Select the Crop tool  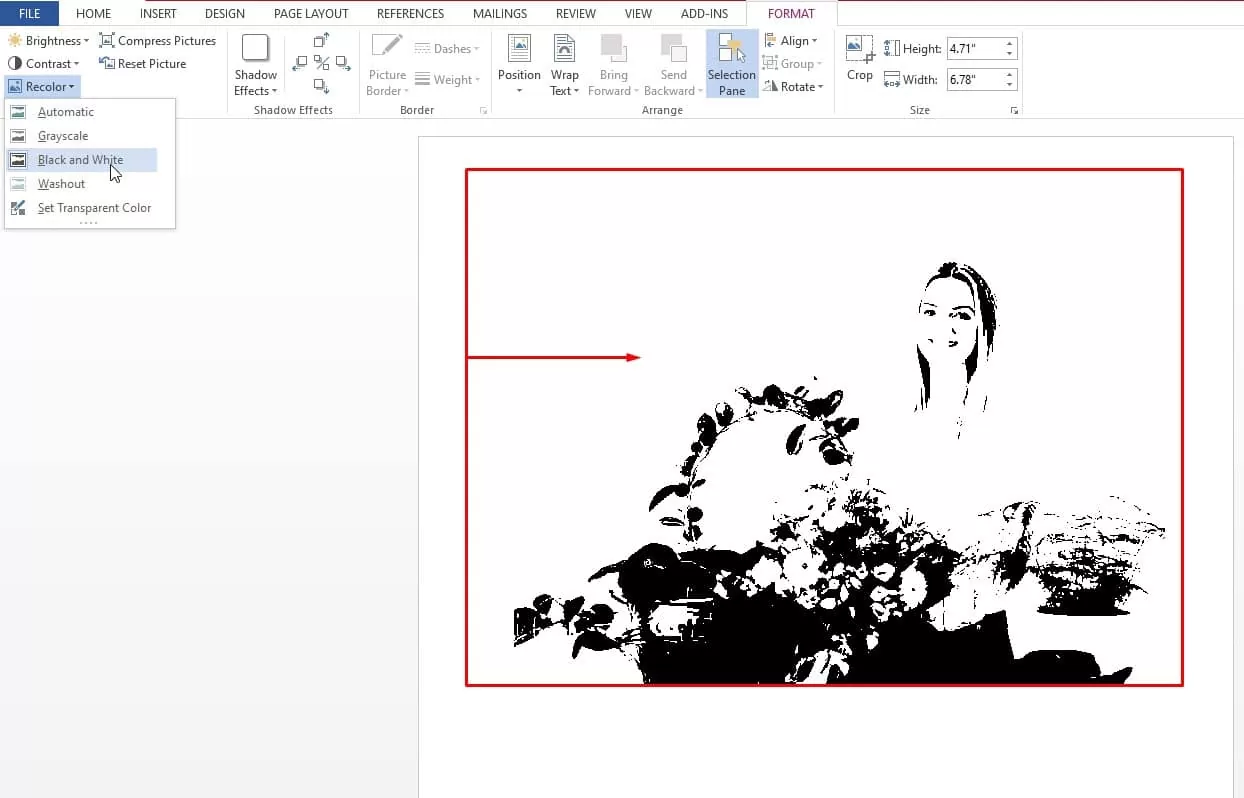tap(859, 58)
